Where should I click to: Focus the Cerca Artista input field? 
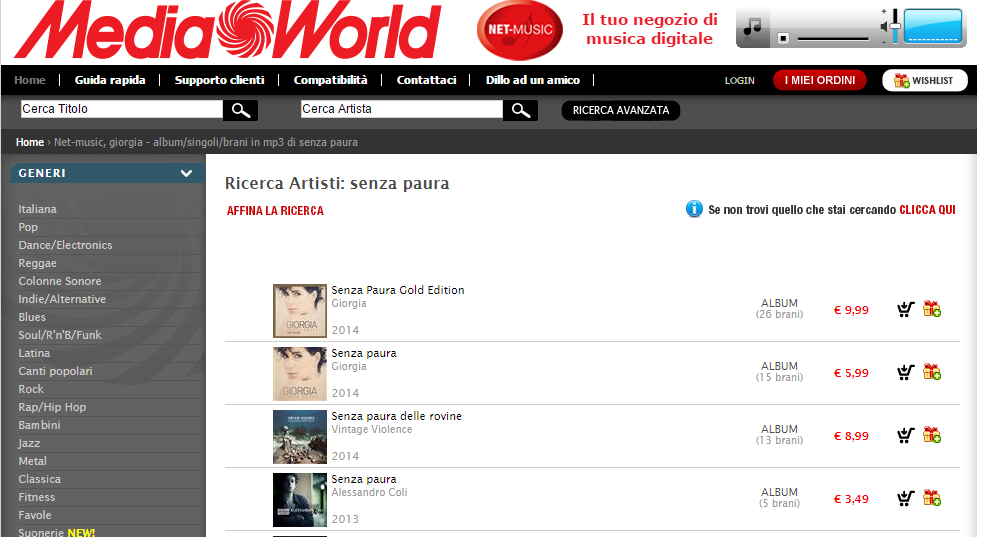point(402,109)
